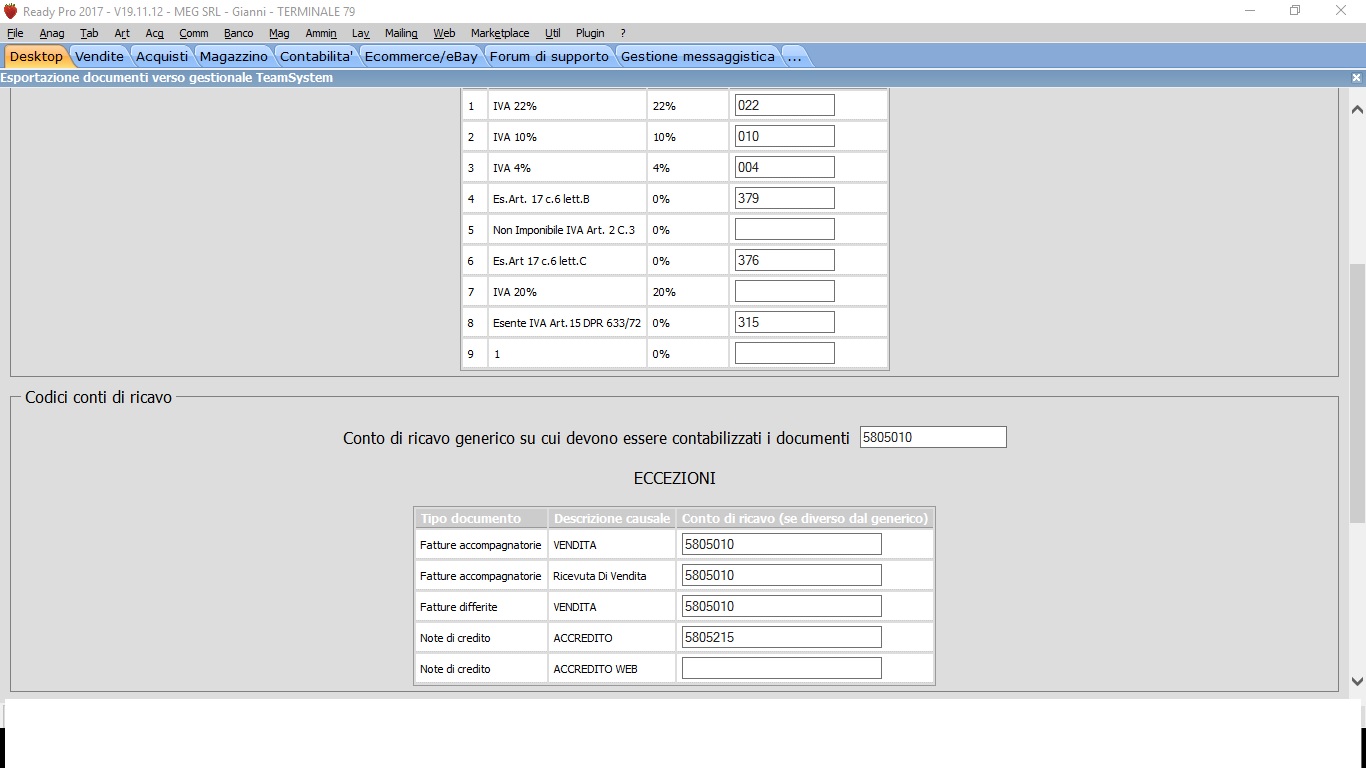This screenshot has width=1366, height=768.
Task: Open the Mailing menu
Action: pos(401,33)
